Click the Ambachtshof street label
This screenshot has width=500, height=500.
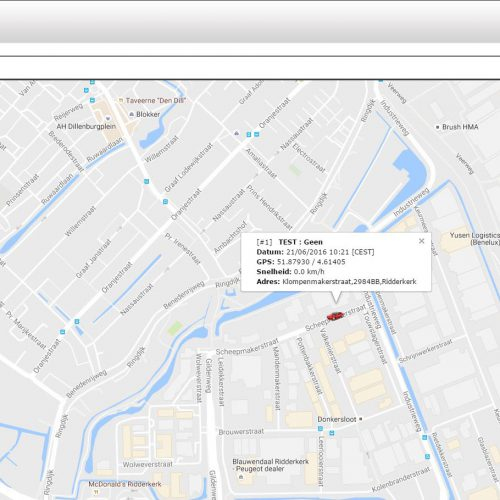pyautogui.click(x=230, y=237)
